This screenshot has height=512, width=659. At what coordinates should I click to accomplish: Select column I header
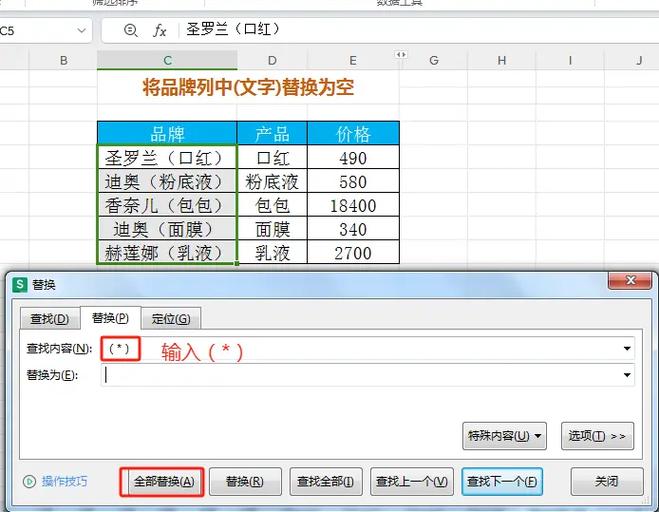(570, 60)
